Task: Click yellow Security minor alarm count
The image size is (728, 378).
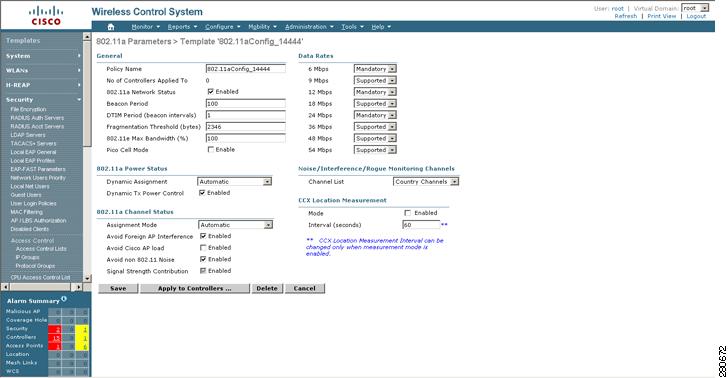Action: tap(82, 329)
